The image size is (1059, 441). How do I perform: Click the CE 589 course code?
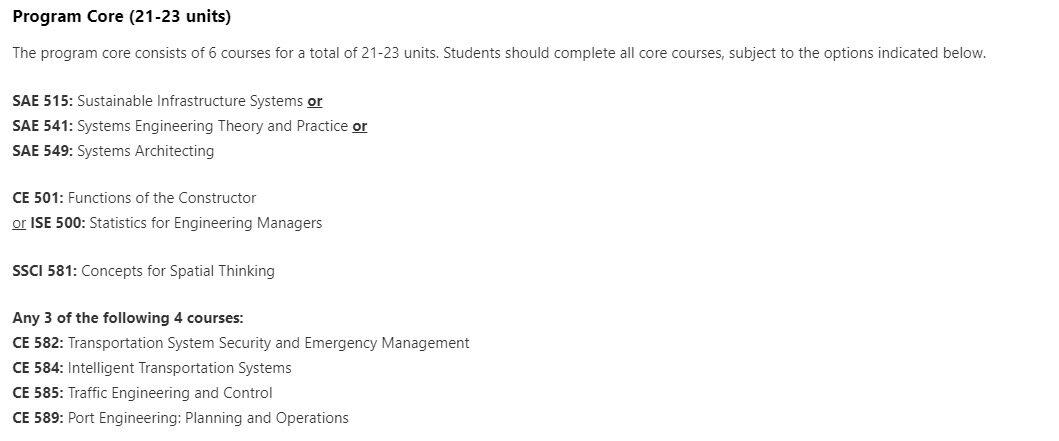[38, 418]
